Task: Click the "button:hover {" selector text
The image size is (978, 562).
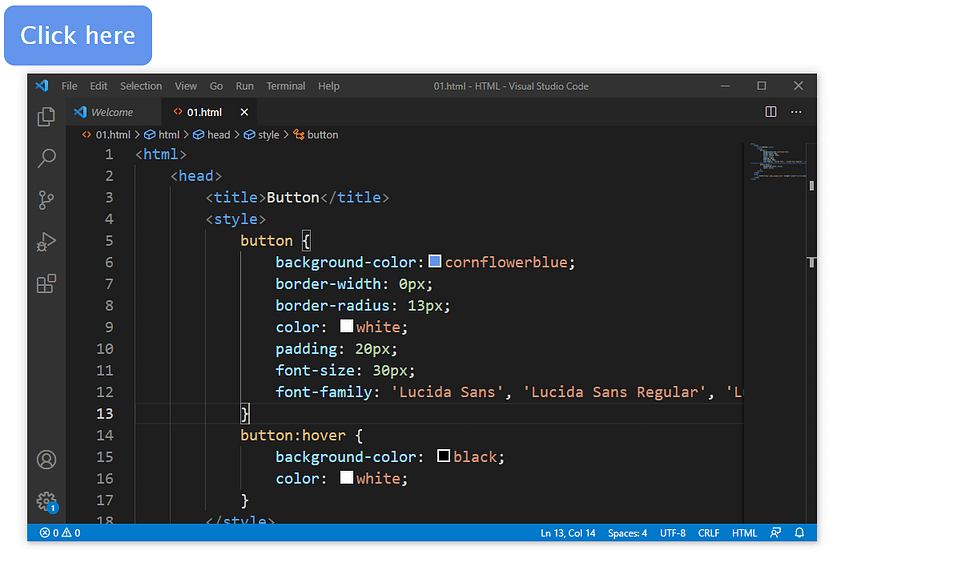Action: [301, 435]
